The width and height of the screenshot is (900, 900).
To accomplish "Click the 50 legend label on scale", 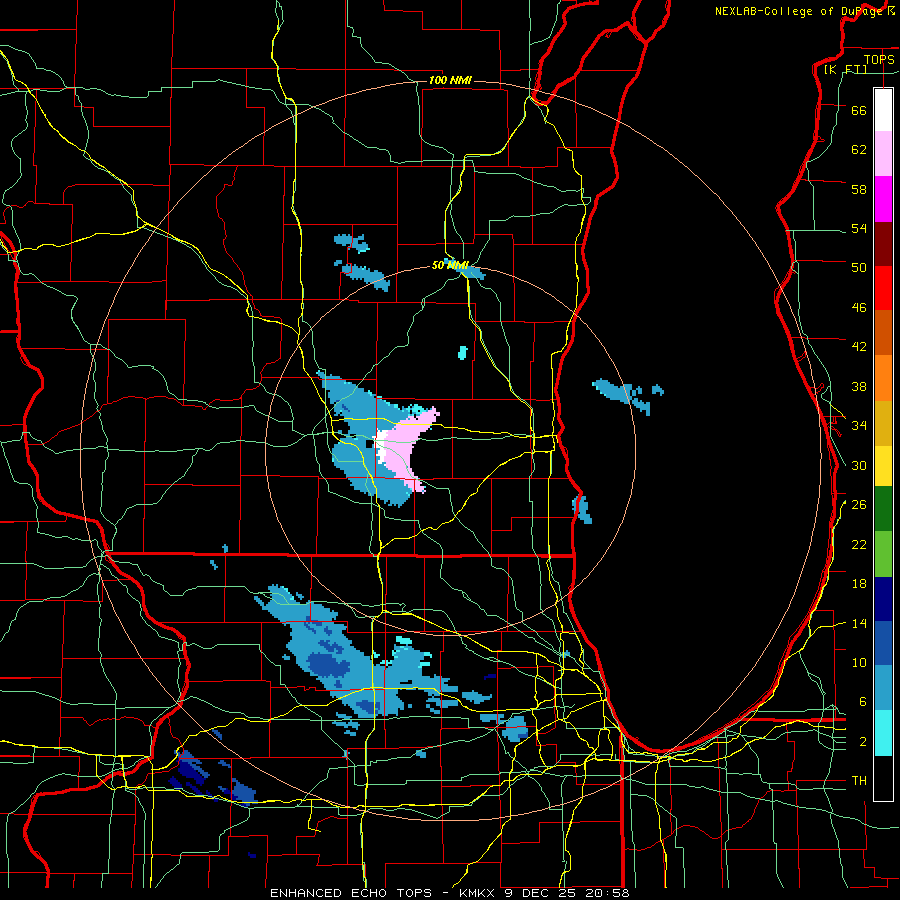I will click(859, 267).
